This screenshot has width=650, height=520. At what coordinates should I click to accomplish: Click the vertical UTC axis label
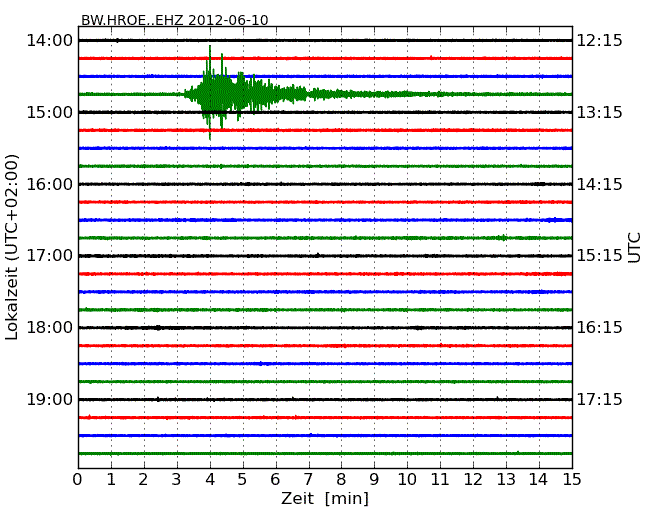tap(634, 248)
